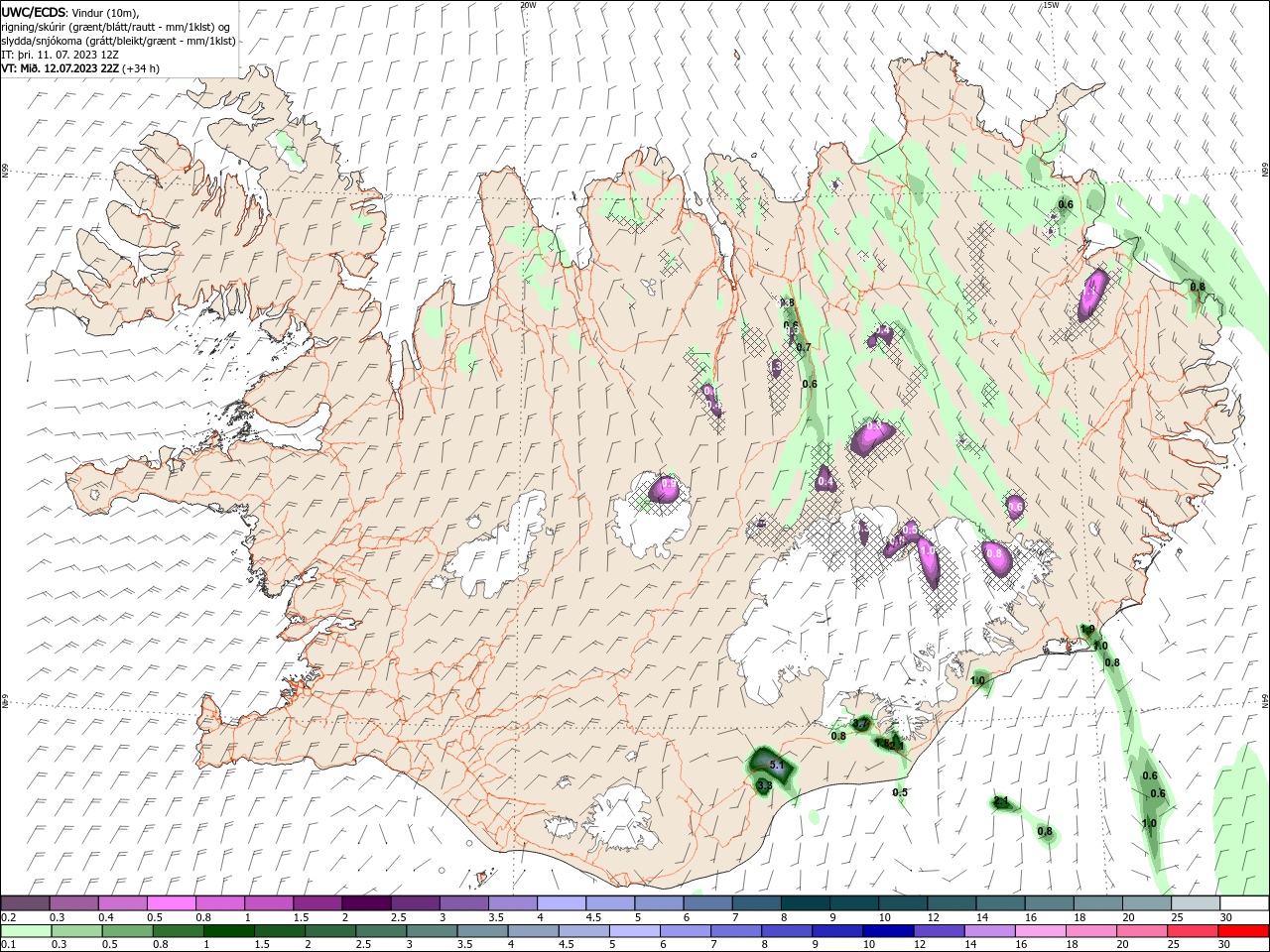Select the 0.5–0.8 medium green rain legend swatch
Viewport: 1270px width, 952px height.
tap(127, 931)
